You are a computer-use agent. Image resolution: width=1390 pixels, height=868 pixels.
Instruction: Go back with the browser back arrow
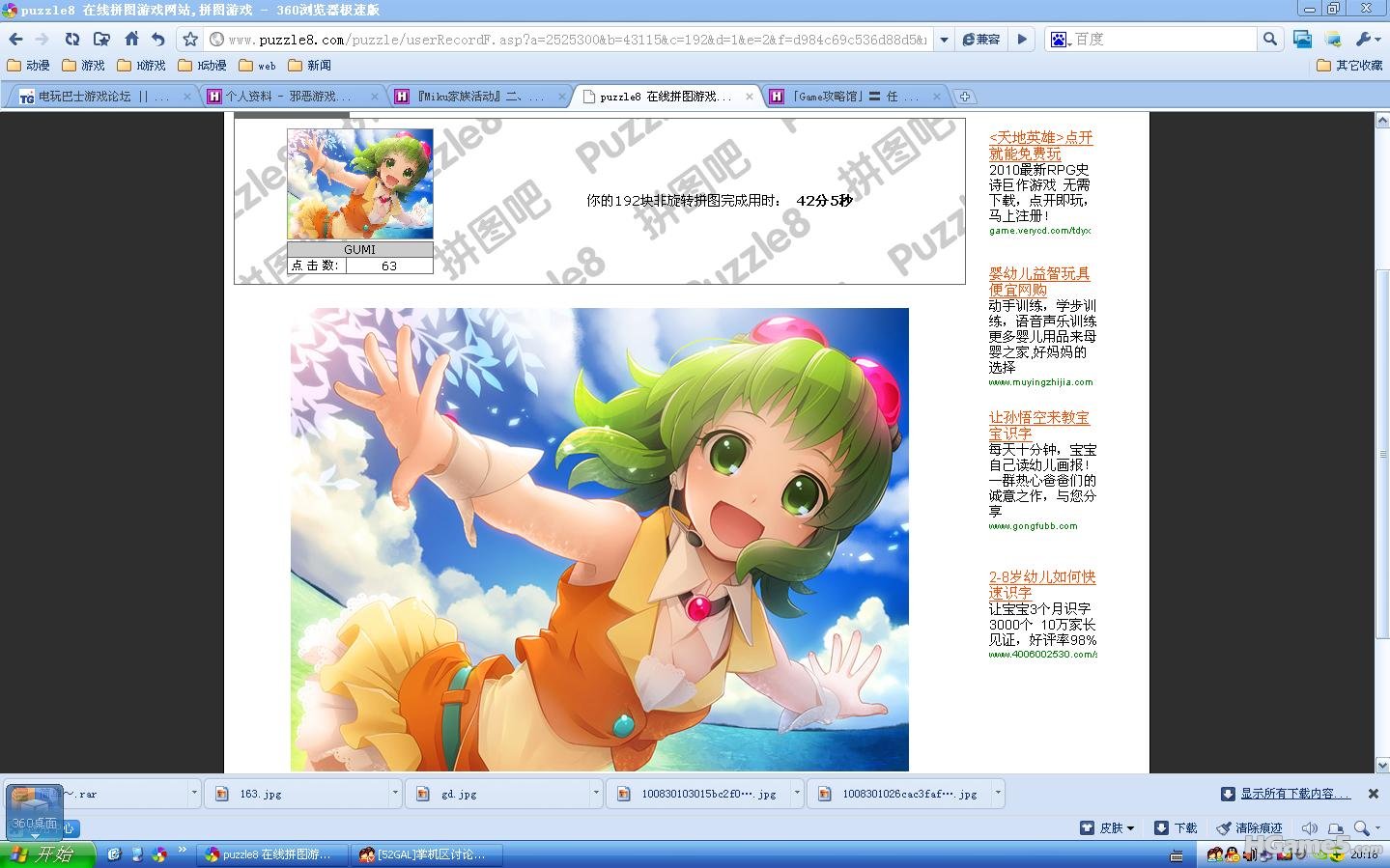15,40
